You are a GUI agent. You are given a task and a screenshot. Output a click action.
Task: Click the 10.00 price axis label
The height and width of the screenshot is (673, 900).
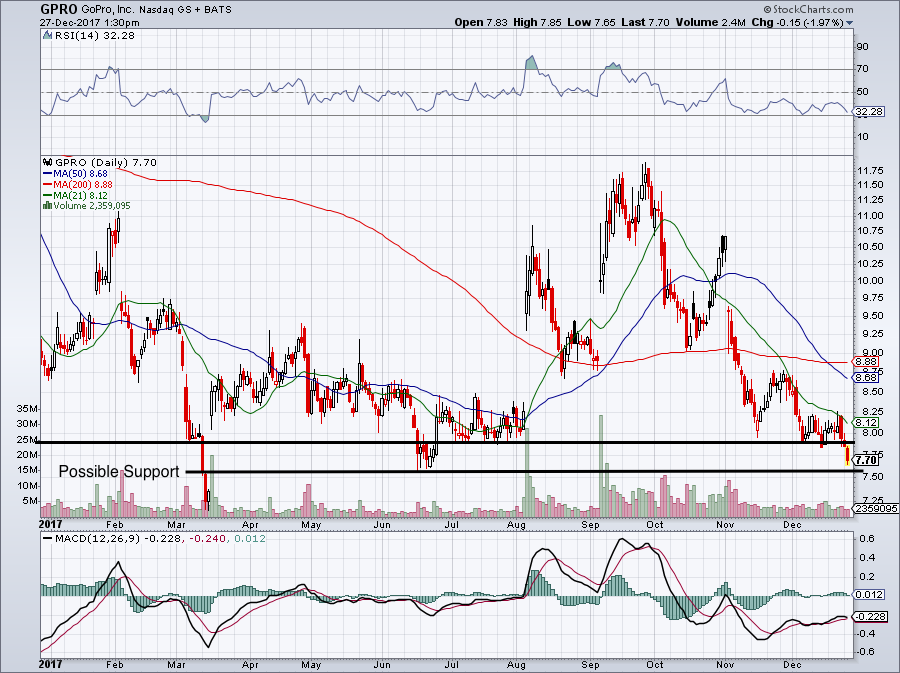[869, 281]
